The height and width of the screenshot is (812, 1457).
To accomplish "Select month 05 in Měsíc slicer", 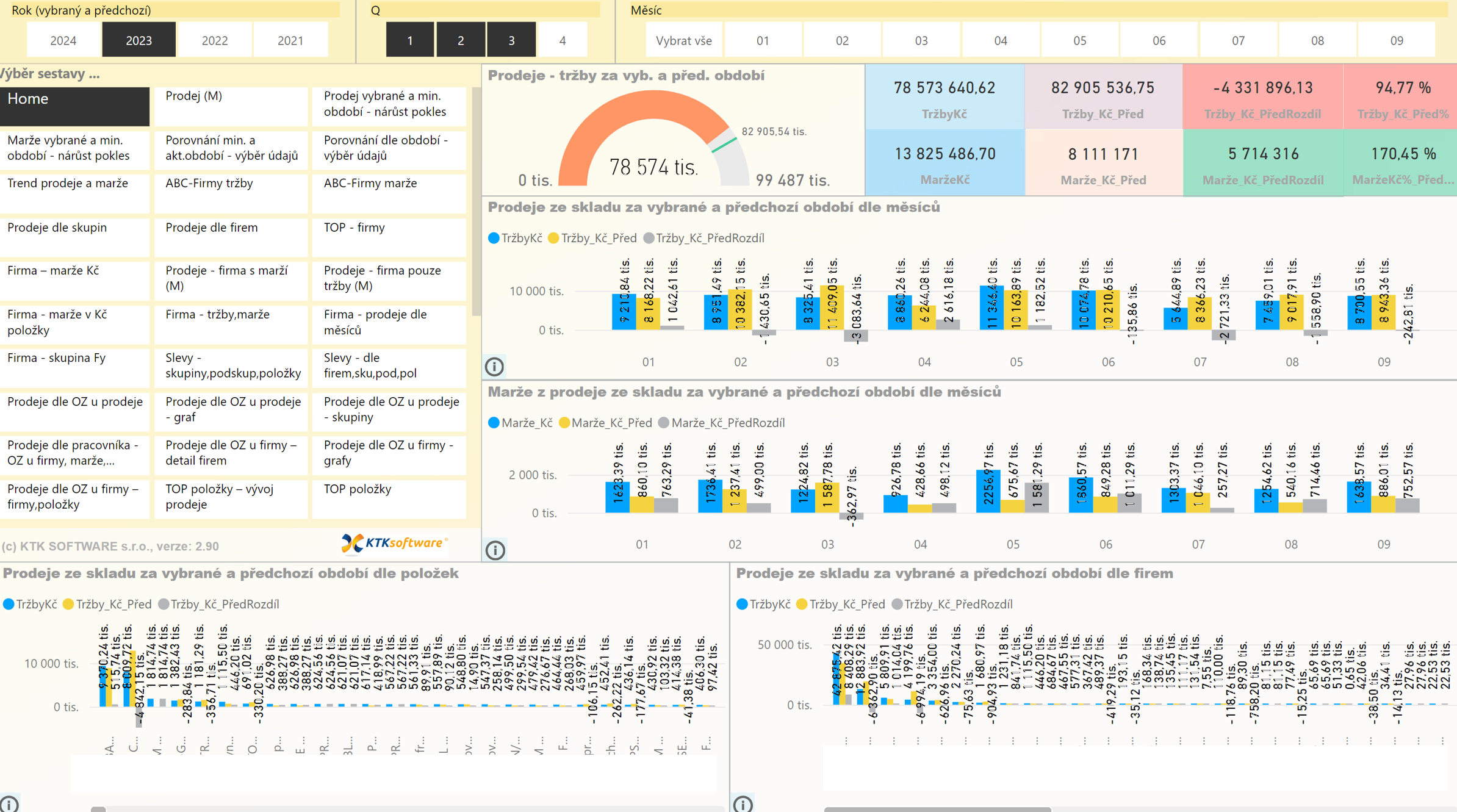I will (x=1079, y=40).
